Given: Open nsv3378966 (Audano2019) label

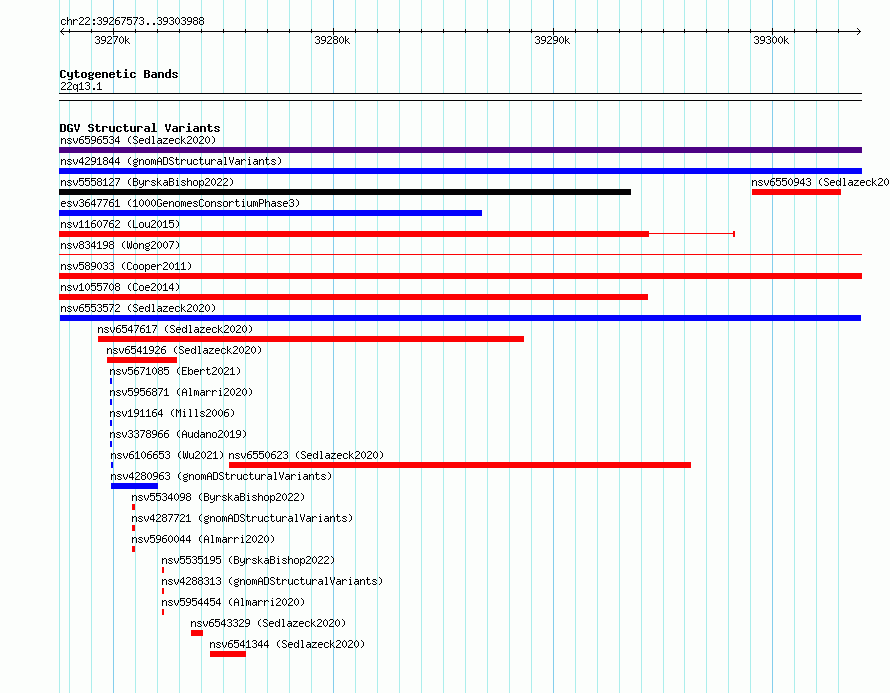Looking at the screenshot, I should 178,434.
